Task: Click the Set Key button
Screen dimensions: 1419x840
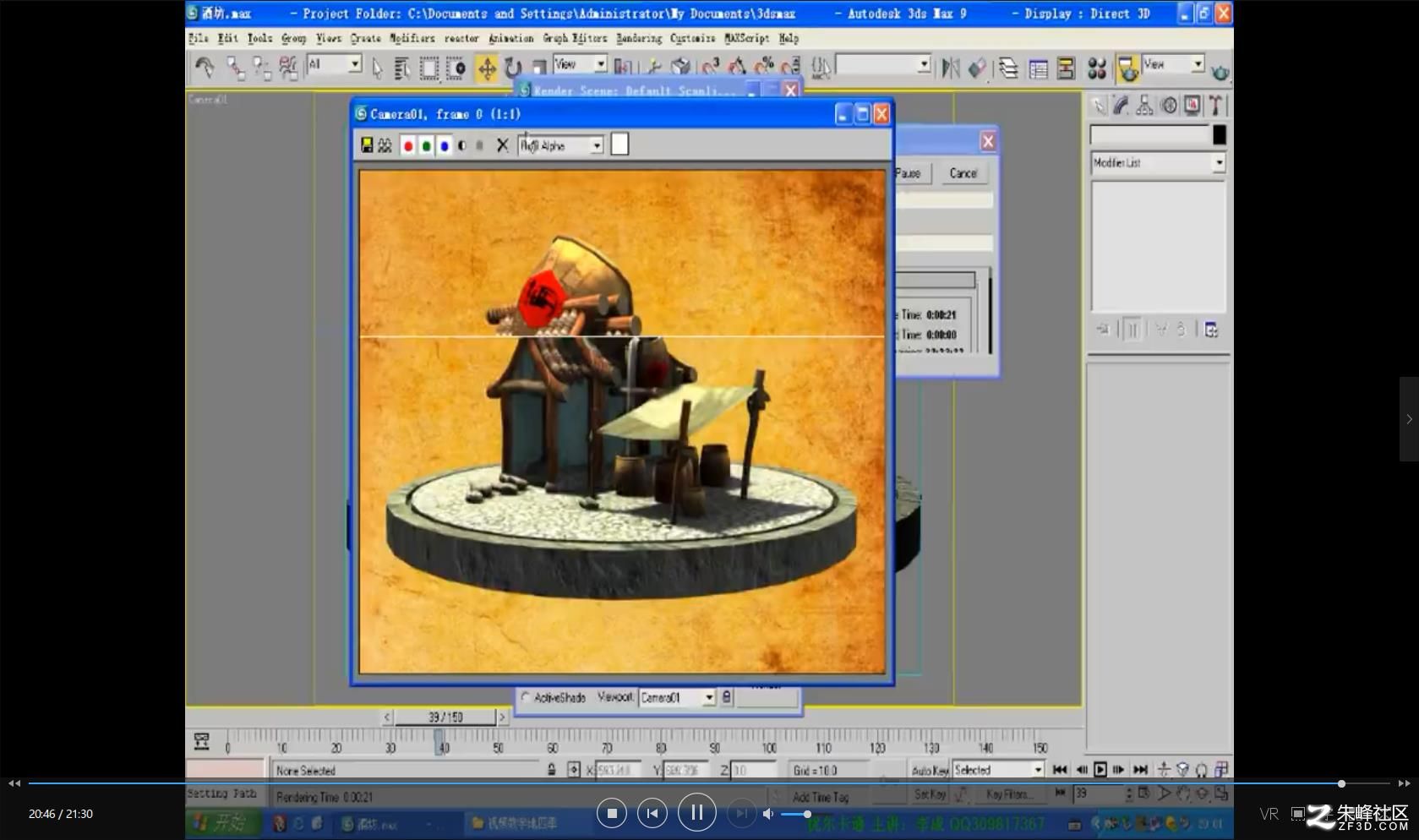Action: 930,794
